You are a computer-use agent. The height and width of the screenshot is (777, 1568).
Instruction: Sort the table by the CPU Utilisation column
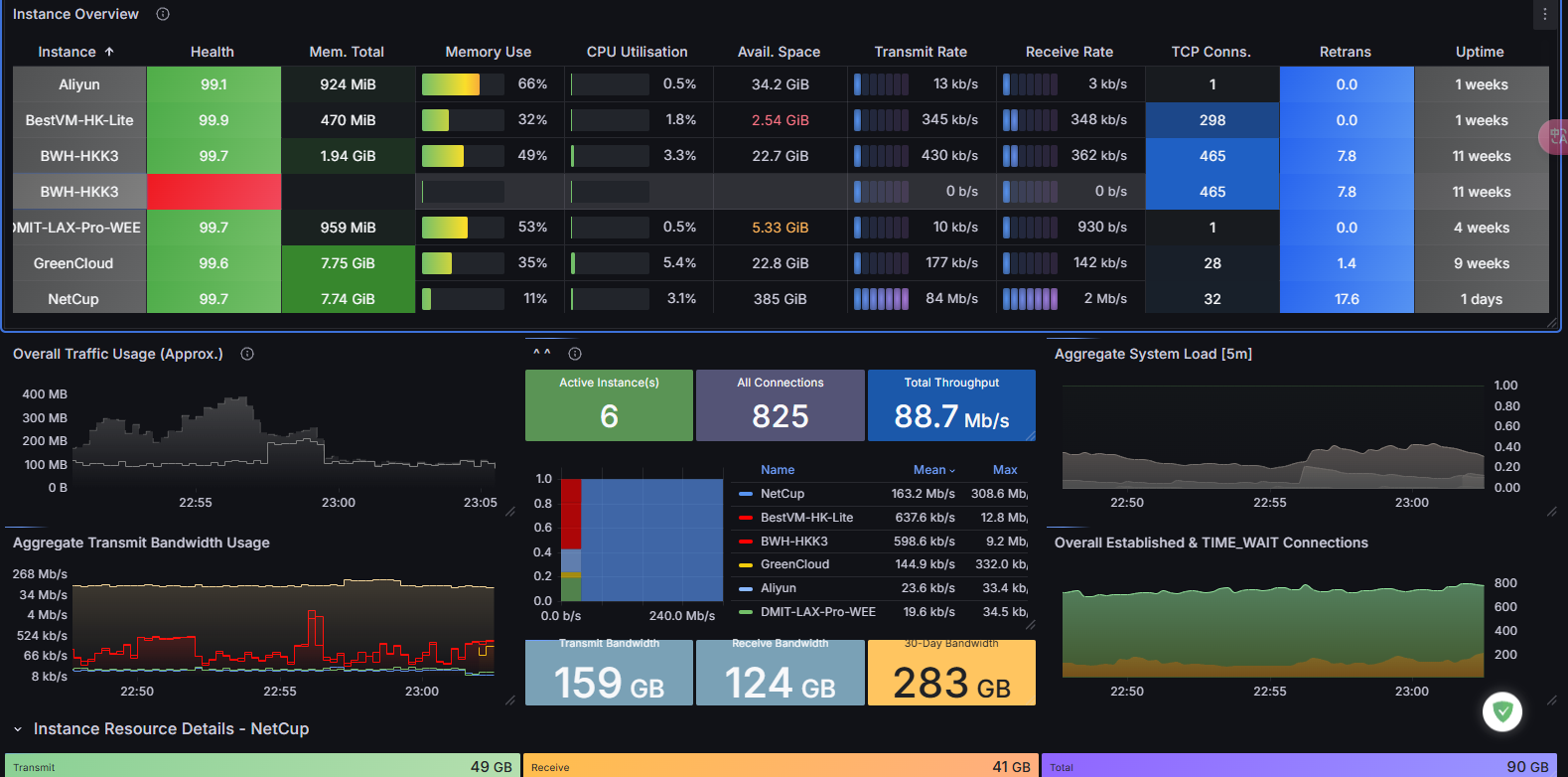638,52
